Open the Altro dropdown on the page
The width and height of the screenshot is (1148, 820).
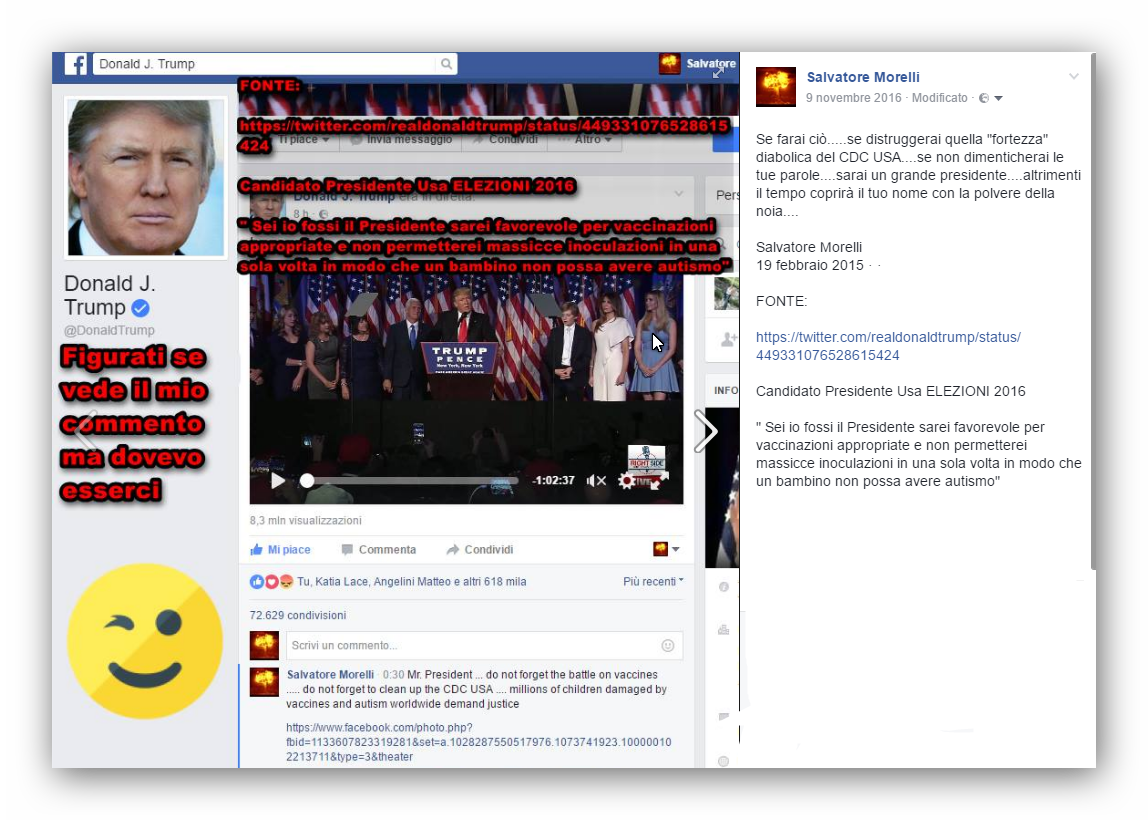(585, 139)
